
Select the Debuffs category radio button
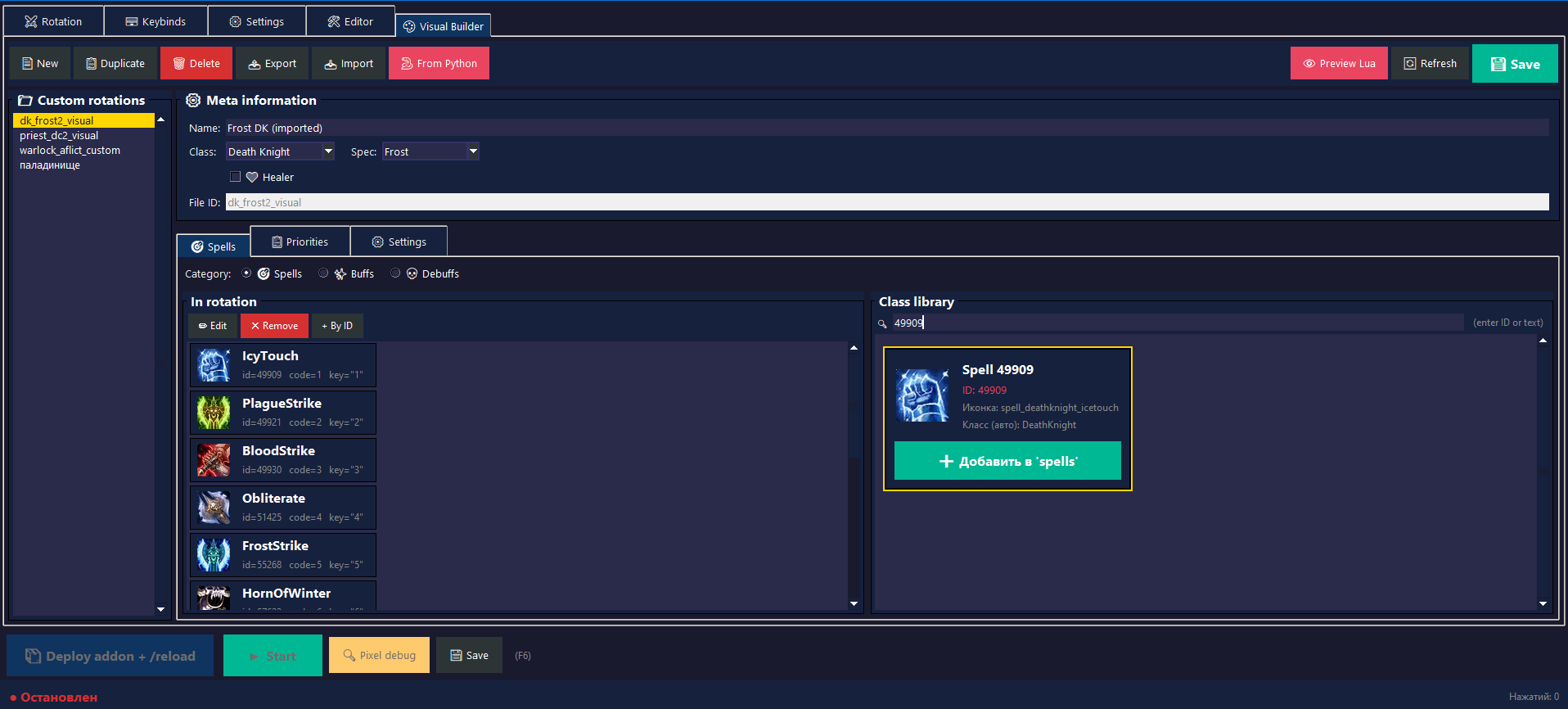coord(396,273)
